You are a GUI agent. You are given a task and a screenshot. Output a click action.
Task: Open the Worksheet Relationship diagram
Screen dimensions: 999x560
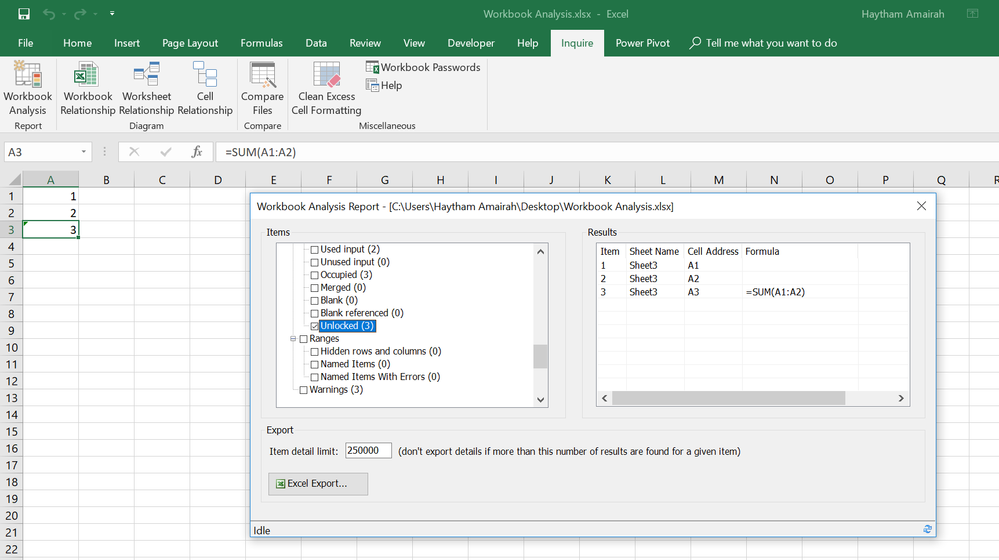[146, 89]
